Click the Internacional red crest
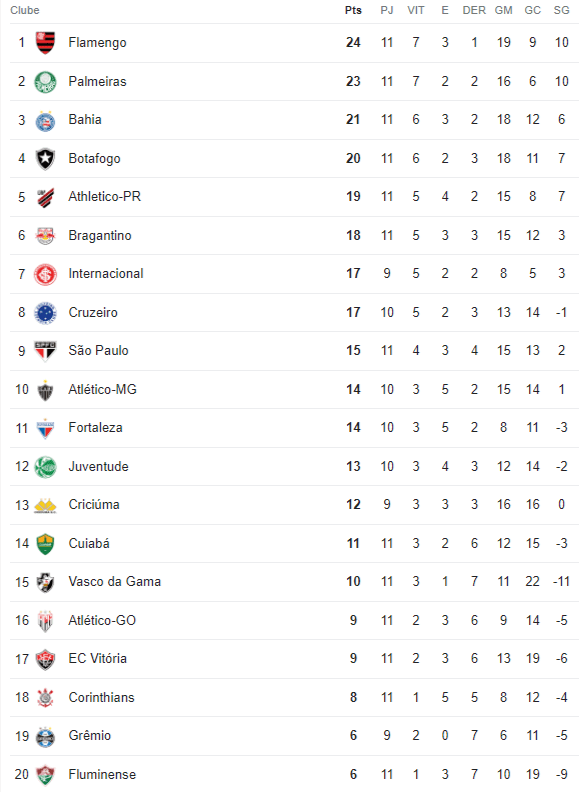The width and height of the screenshot is (579, 792). click(45, 274)
